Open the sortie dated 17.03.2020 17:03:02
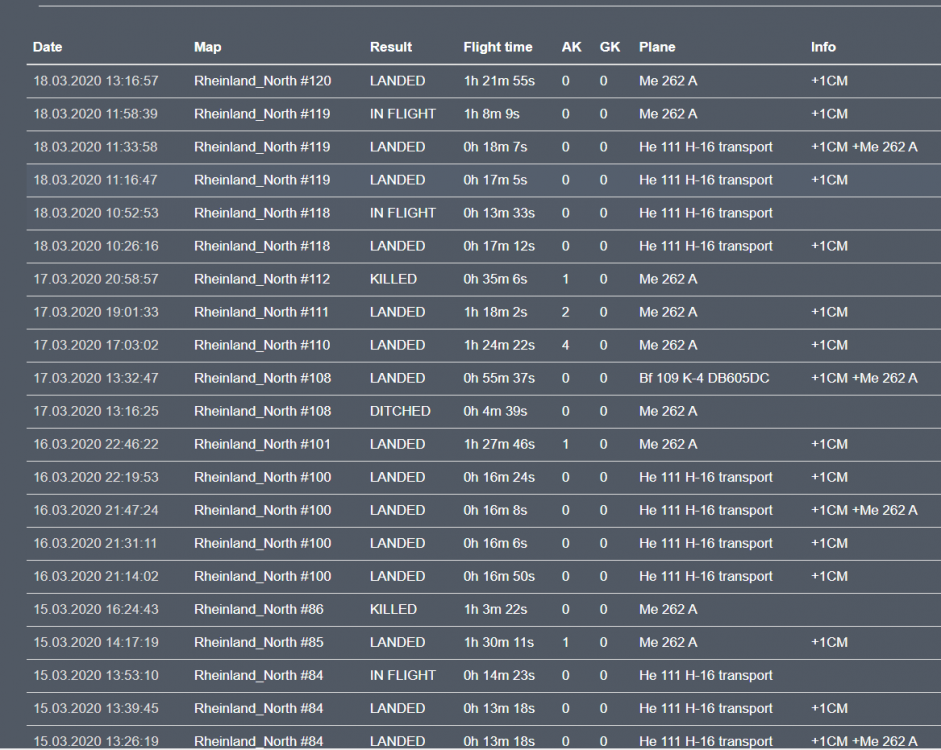The image size is (941, 750). point(96,345)
